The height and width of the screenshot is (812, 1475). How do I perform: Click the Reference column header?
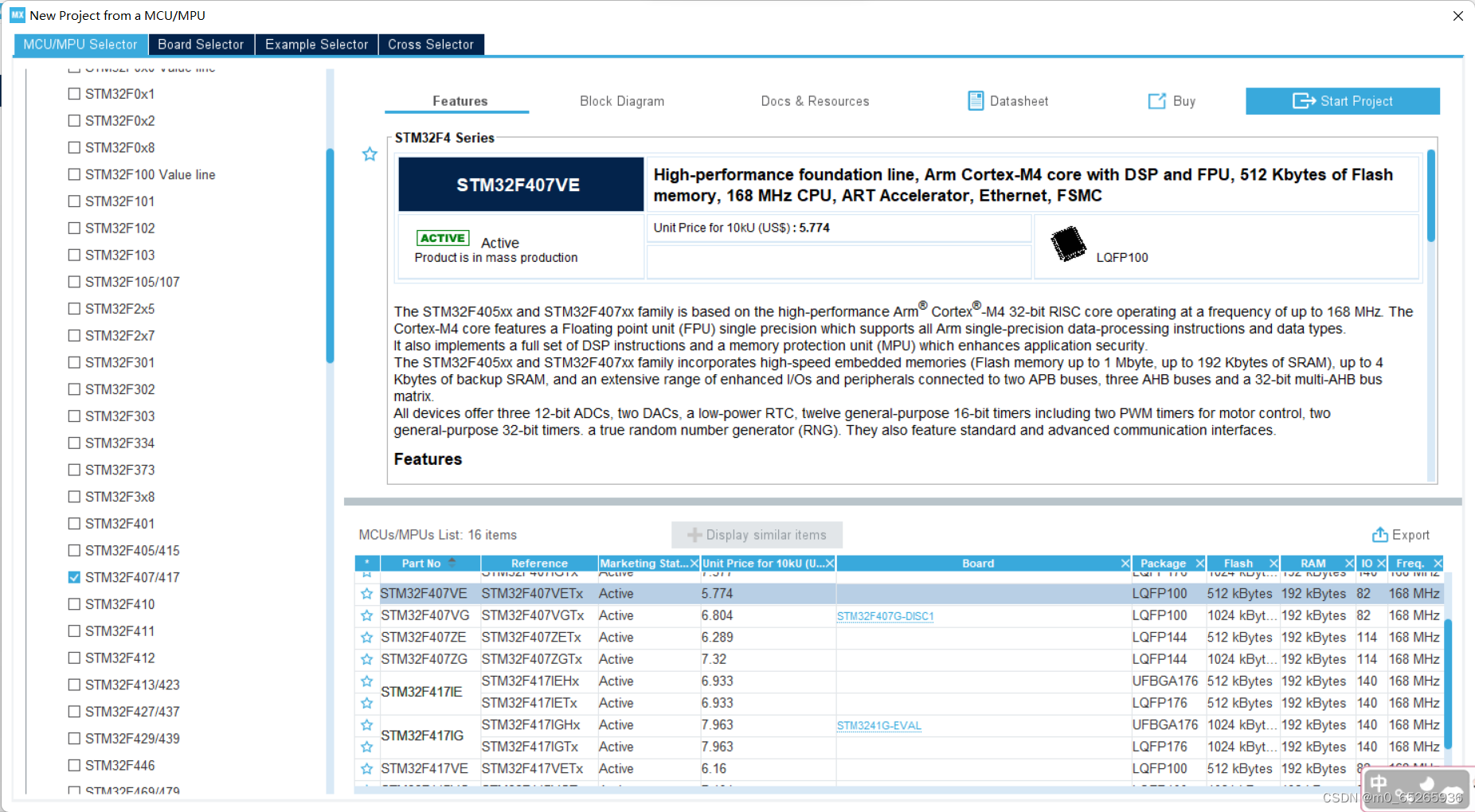[539, 564]
